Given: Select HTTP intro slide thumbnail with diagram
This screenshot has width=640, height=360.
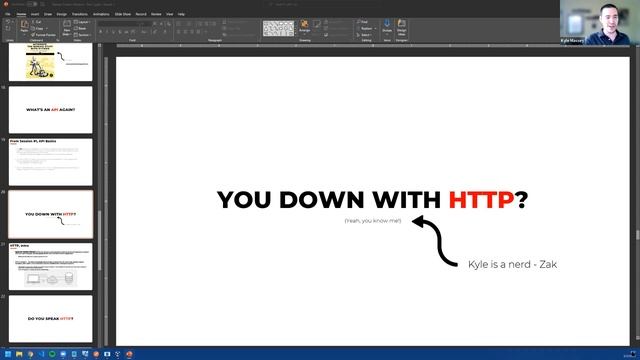Looking at the screenshot, I should (51, 267).
